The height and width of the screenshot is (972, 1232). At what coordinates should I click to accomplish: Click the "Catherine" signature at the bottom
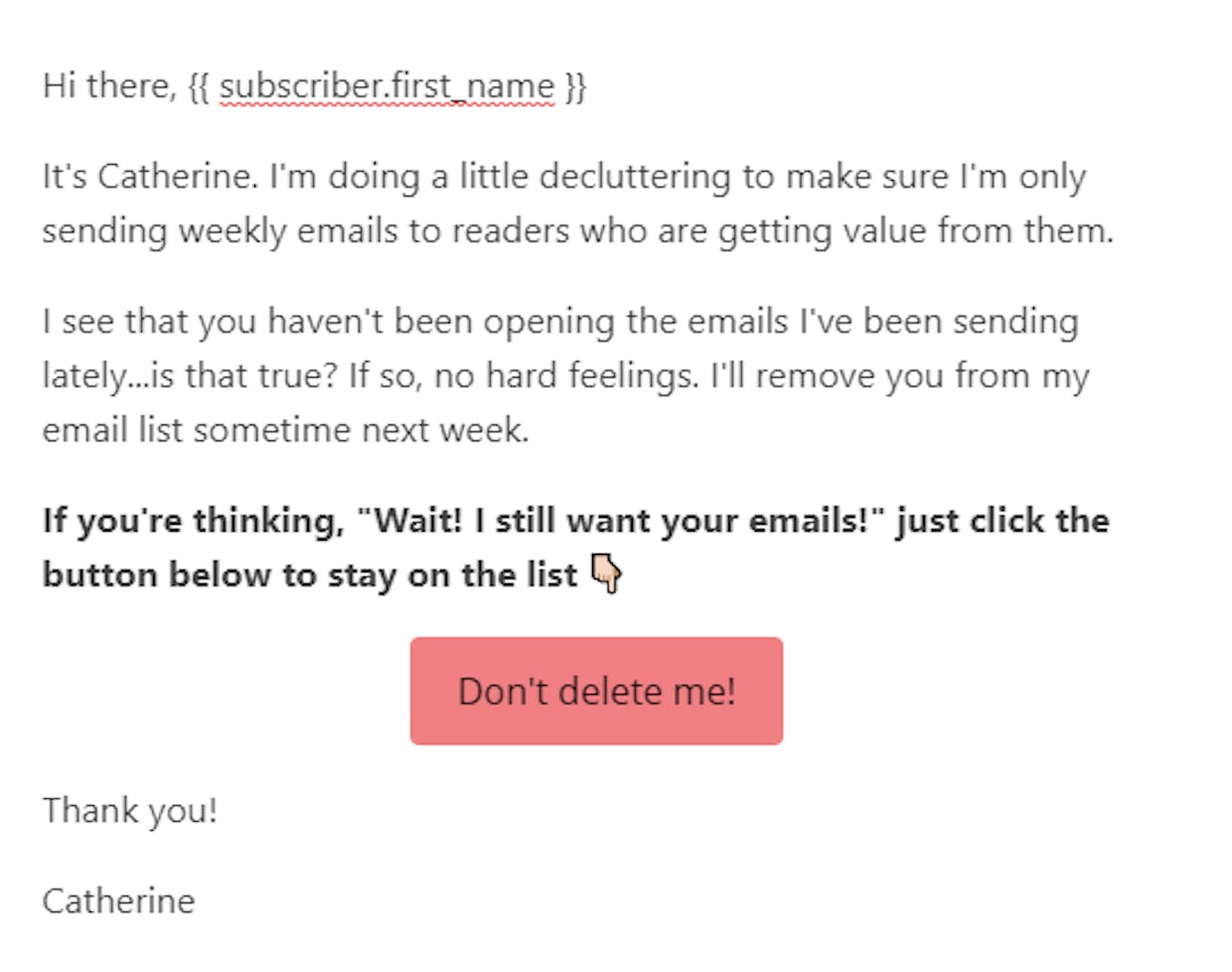pyautogui.click(x=119, y=900)
